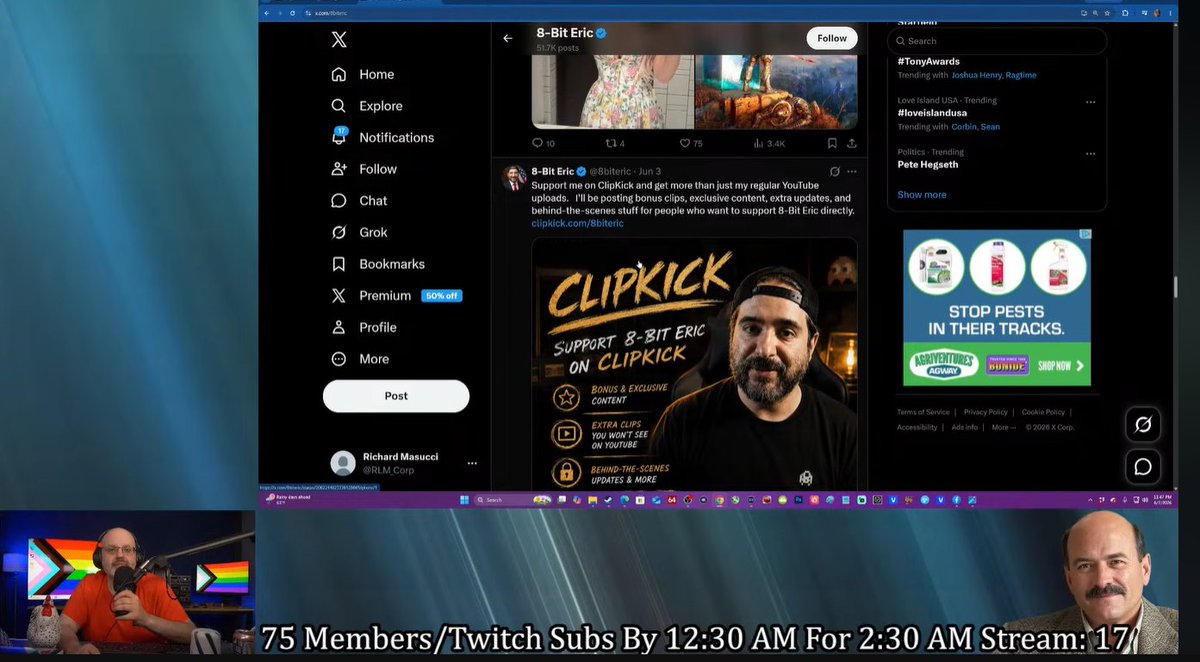Open Profile in X sidebar

pos(364,327)
